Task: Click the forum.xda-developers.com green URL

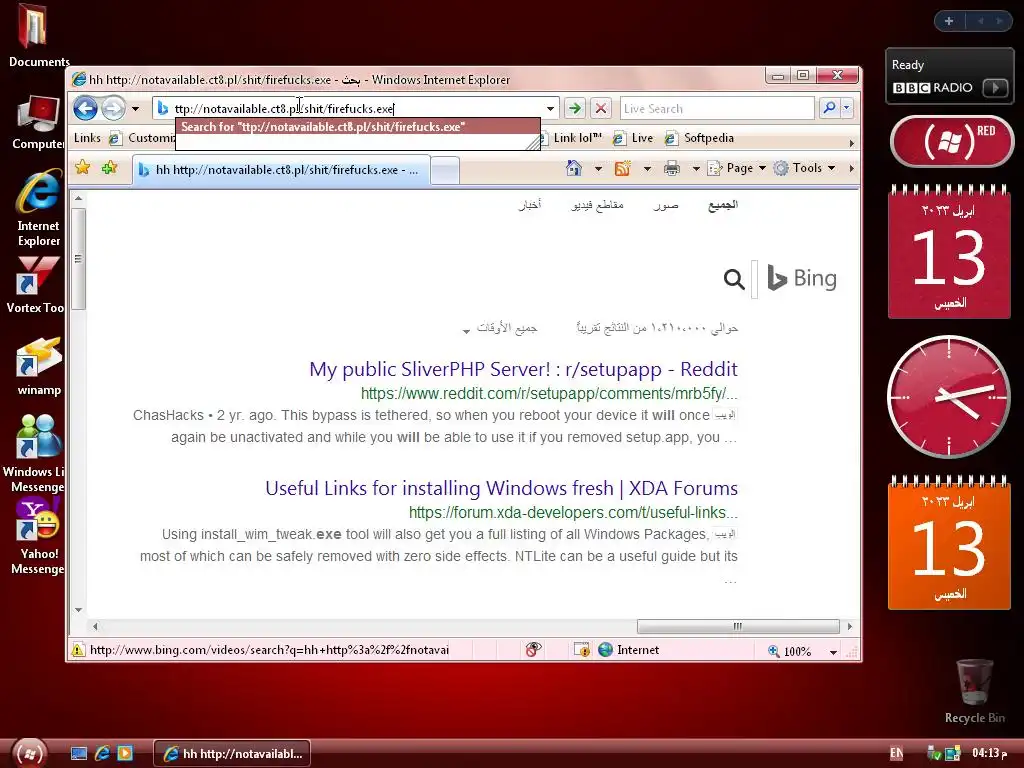Action: pyautogui.click(x=573, y=513)
